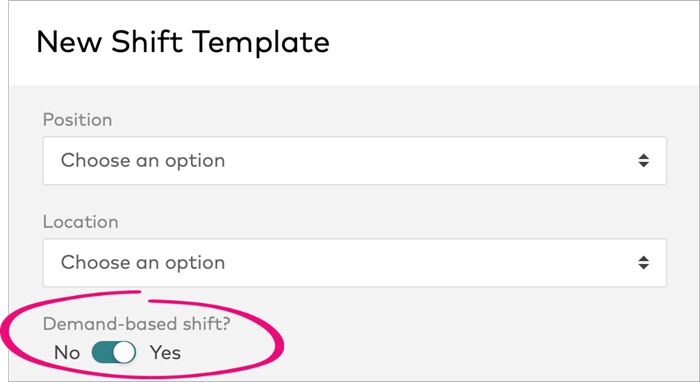
Task: Click the up arrow in Location selector
Action: click(643, 258)
